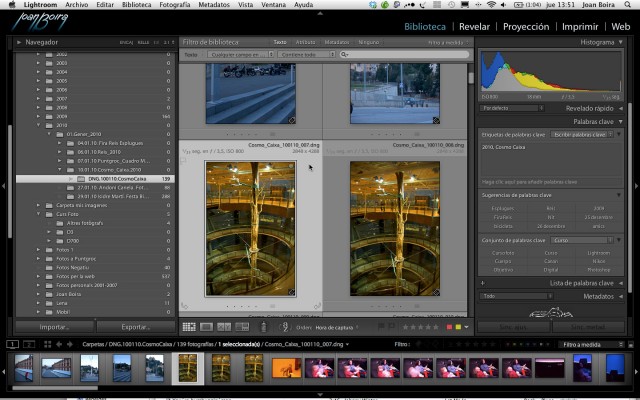Viewport: 640px width, 400px height.
Task: Click the rotate-left icon below Cosmo_Caixa_100110_007
Action: coord(184,306)
